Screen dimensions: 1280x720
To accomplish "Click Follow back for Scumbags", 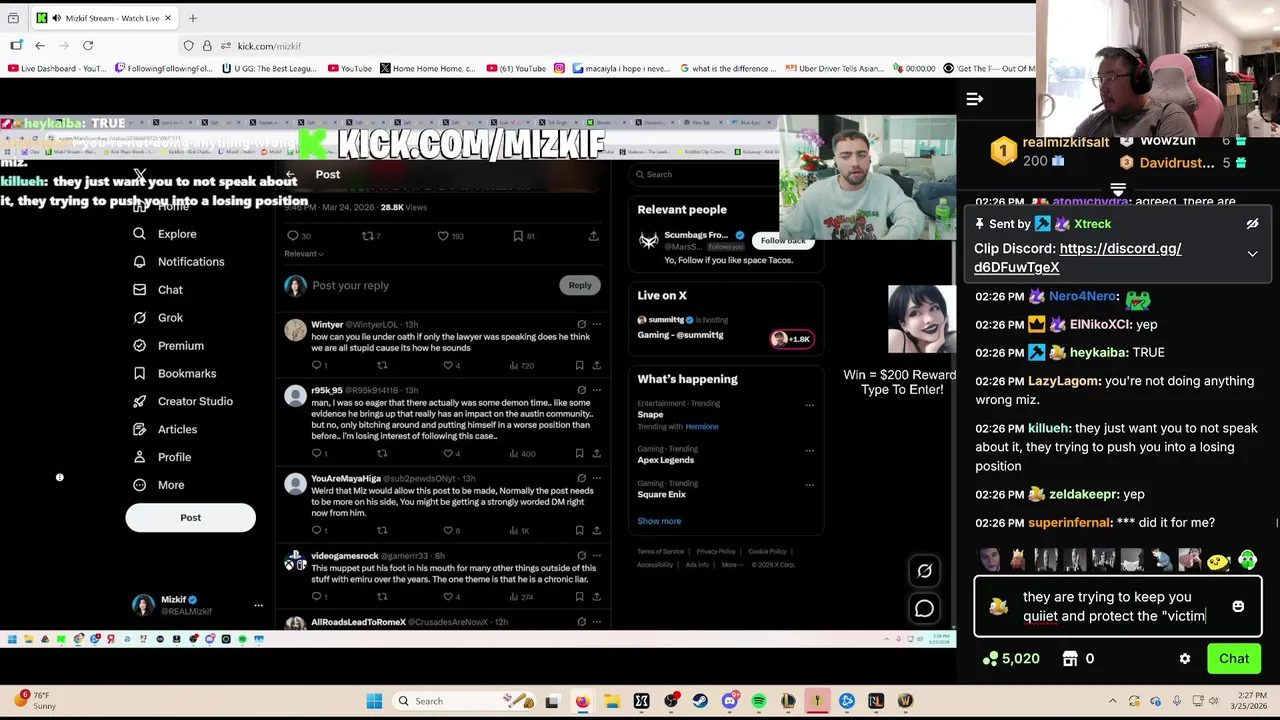I will [x=783, y=241].
